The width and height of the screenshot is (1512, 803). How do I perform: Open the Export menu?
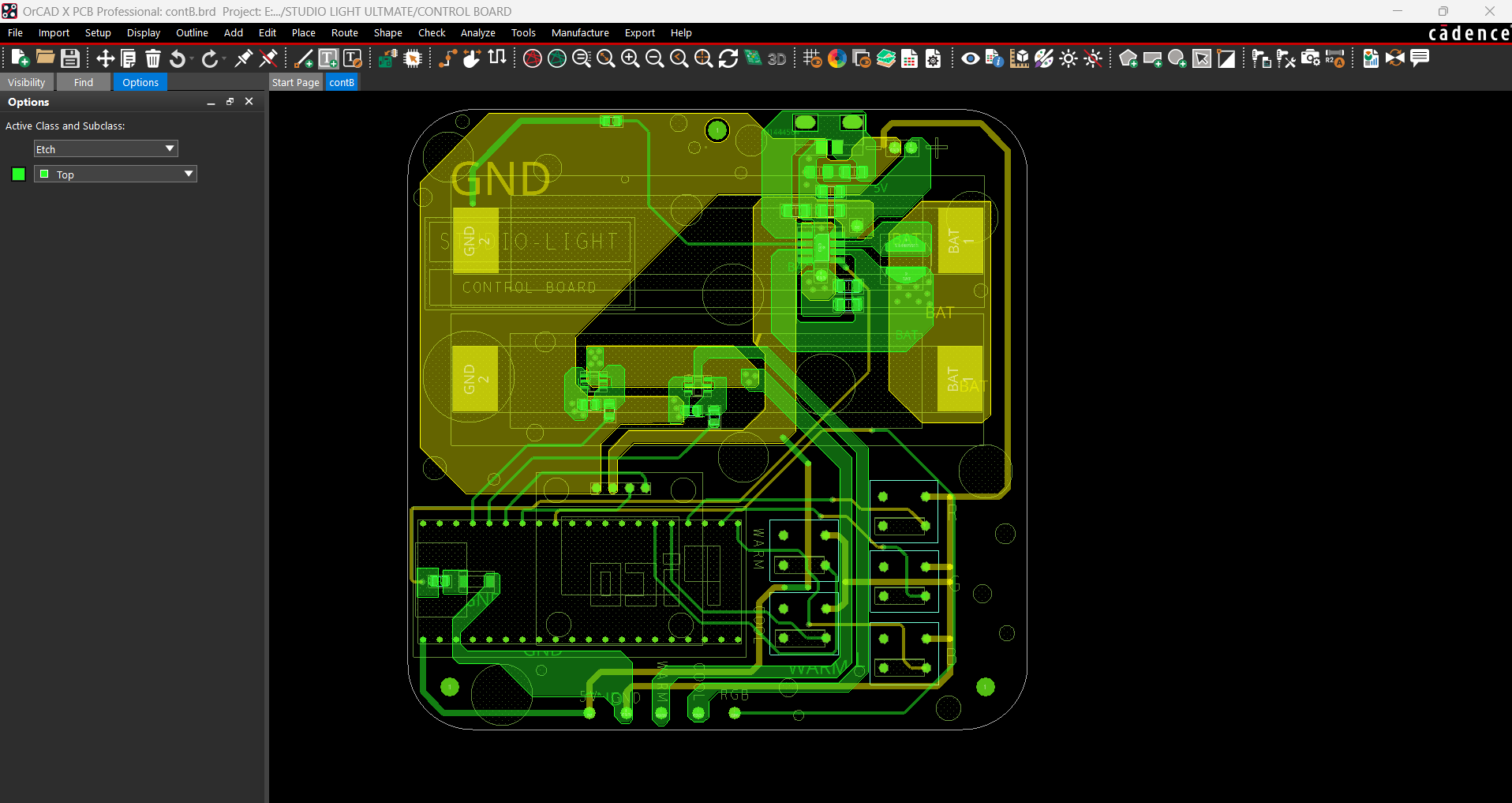(640, 33)
